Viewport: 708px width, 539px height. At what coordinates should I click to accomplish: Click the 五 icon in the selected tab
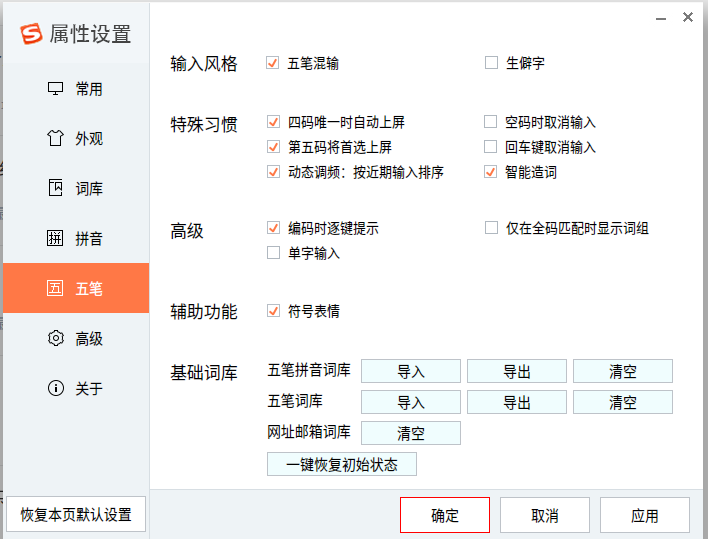pos(56,288)
